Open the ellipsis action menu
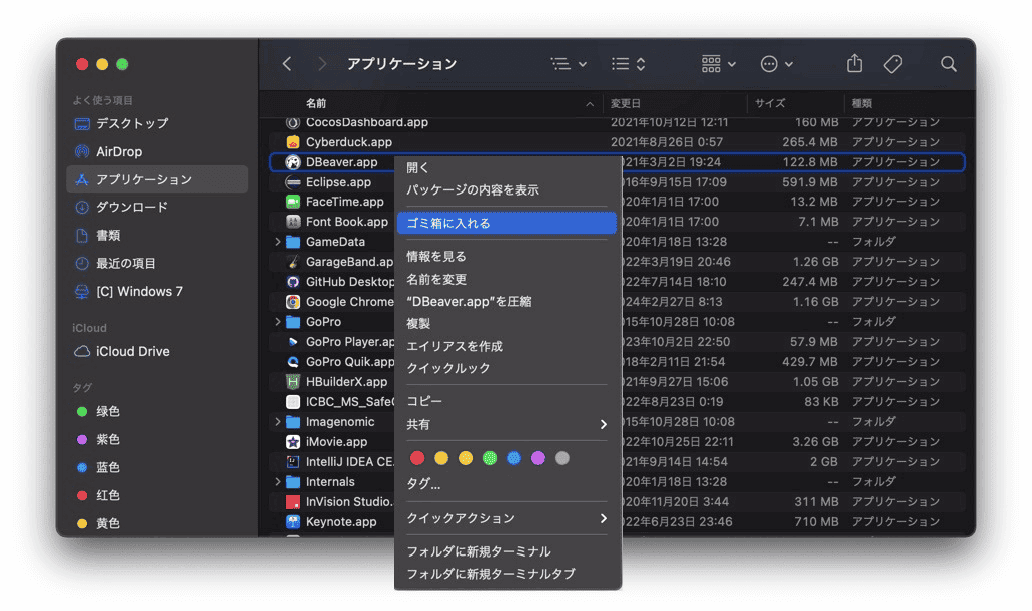This screenshot has height=611, width=1032. [x=776, y=64]
